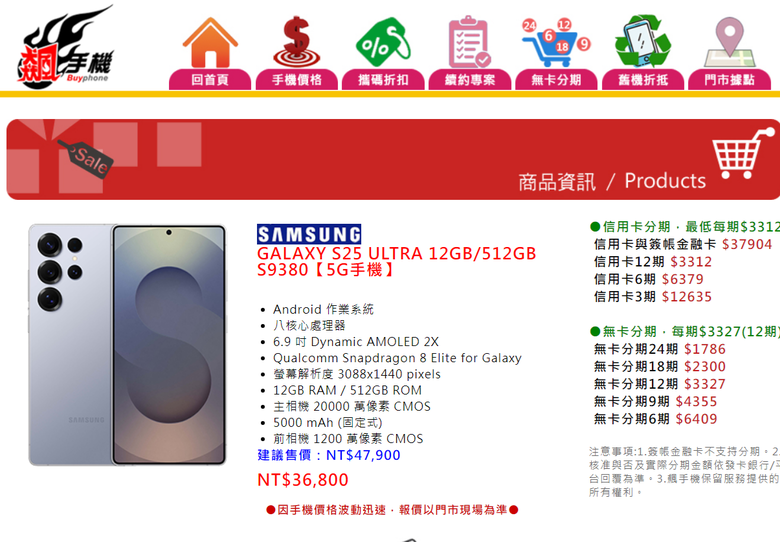Open the green phone recycling icon
Image resolution: width=780 pixels, height=542 pixels.
pyautogui.click(x=643, y=41)
